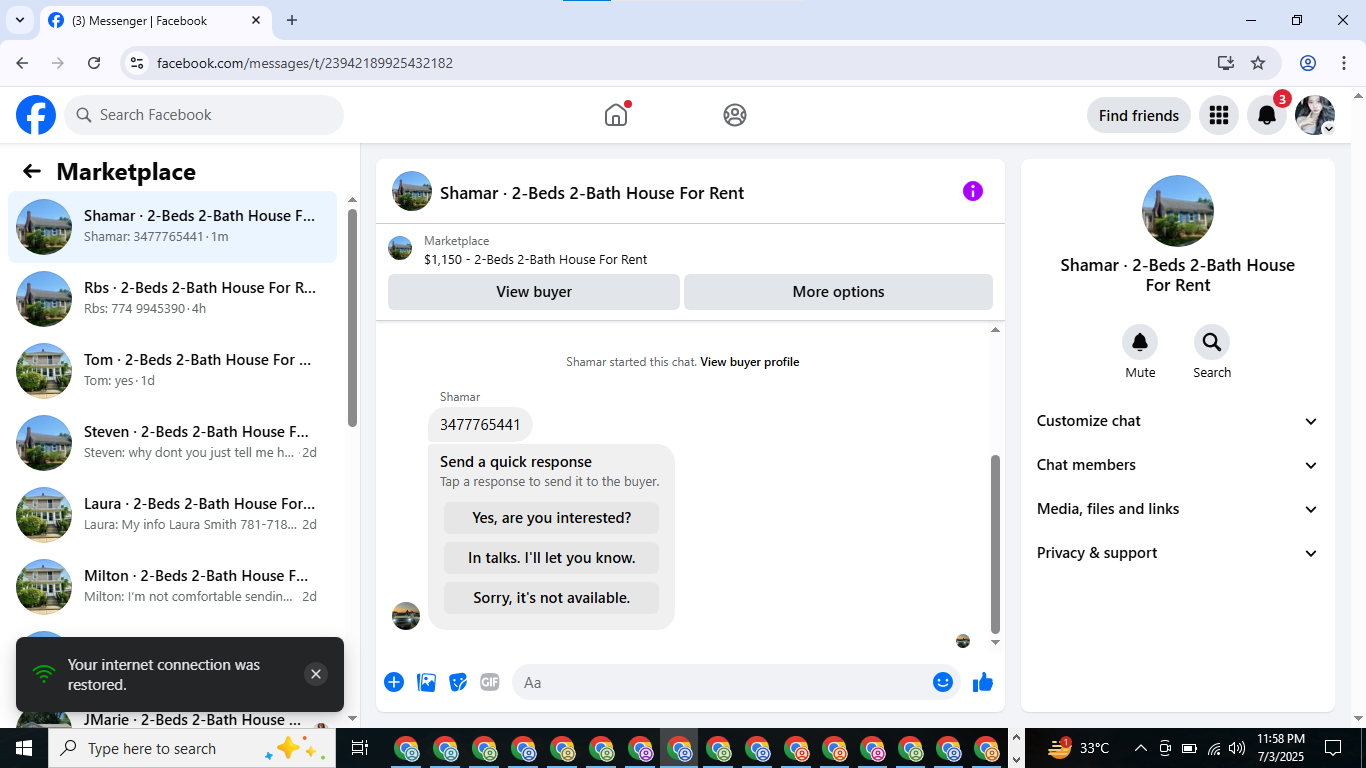Choose a GIF from the composer
Image resolution: width=1366 pixels, height=768 pixels.
tap(490, 682)
